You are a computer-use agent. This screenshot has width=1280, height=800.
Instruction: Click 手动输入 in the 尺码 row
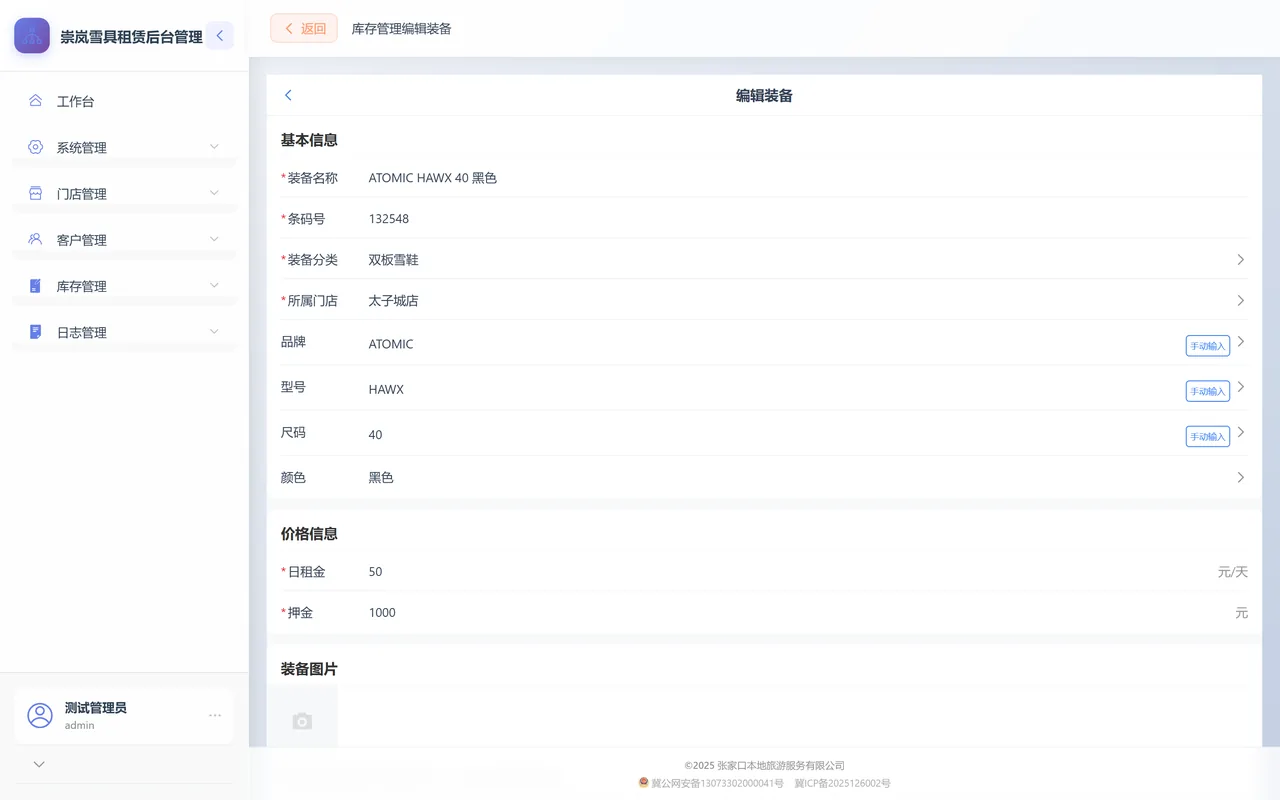pyautogui.click(x=1208, y=436)
